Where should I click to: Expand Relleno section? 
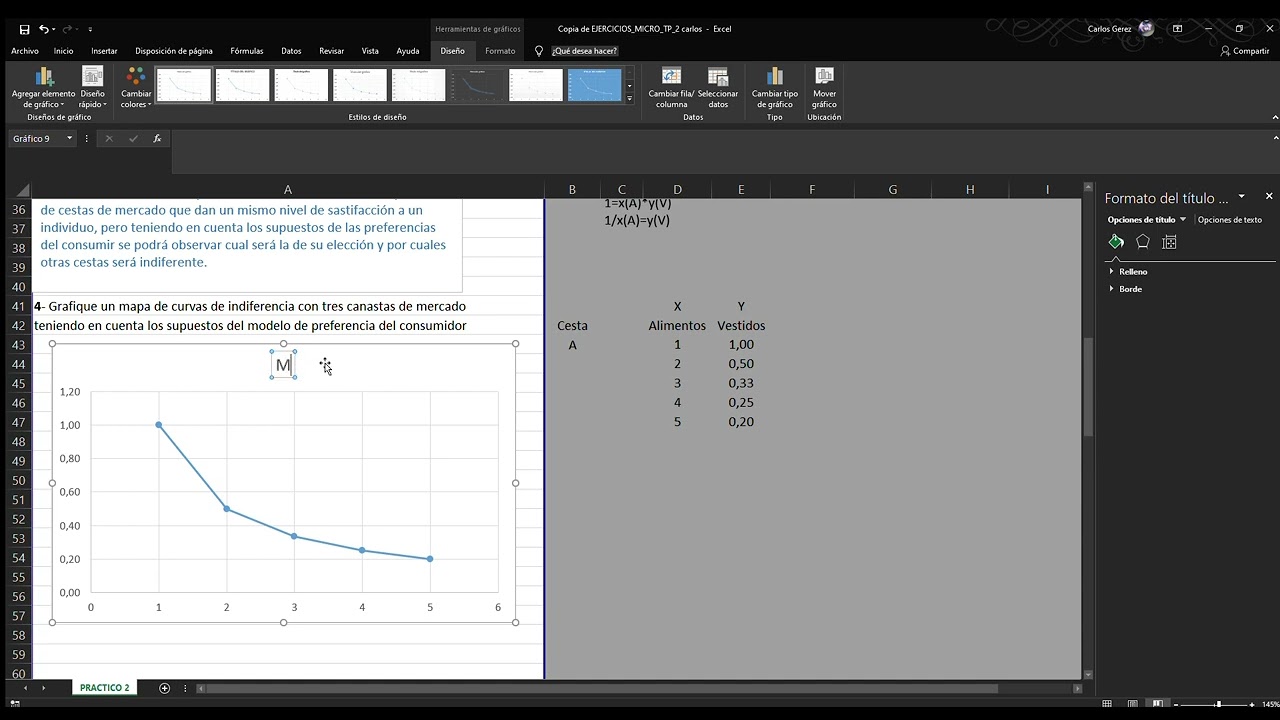tap(1133, 271)
